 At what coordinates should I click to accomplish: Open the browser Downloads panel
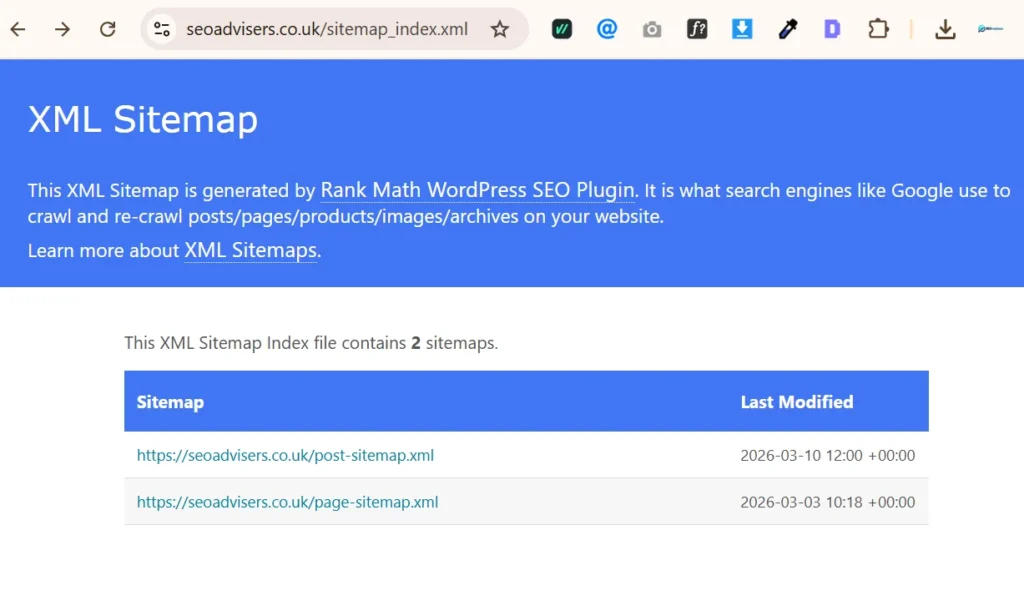click(945, 29)
